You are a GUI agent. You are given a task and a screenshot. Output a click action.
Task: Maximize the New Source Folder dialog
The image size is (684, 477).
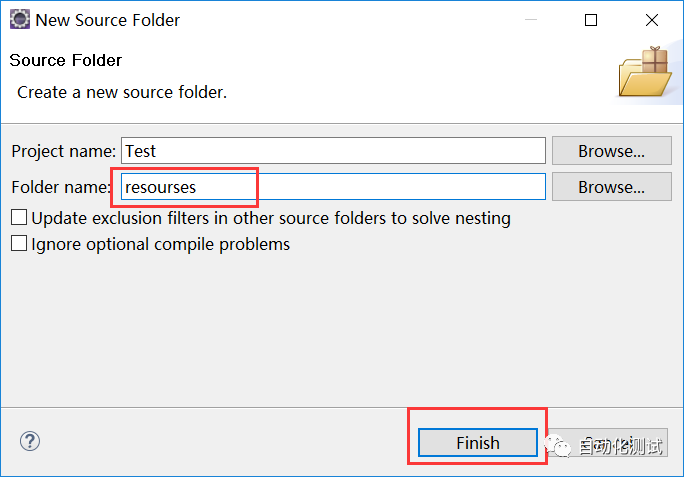[x=591, y=20]
